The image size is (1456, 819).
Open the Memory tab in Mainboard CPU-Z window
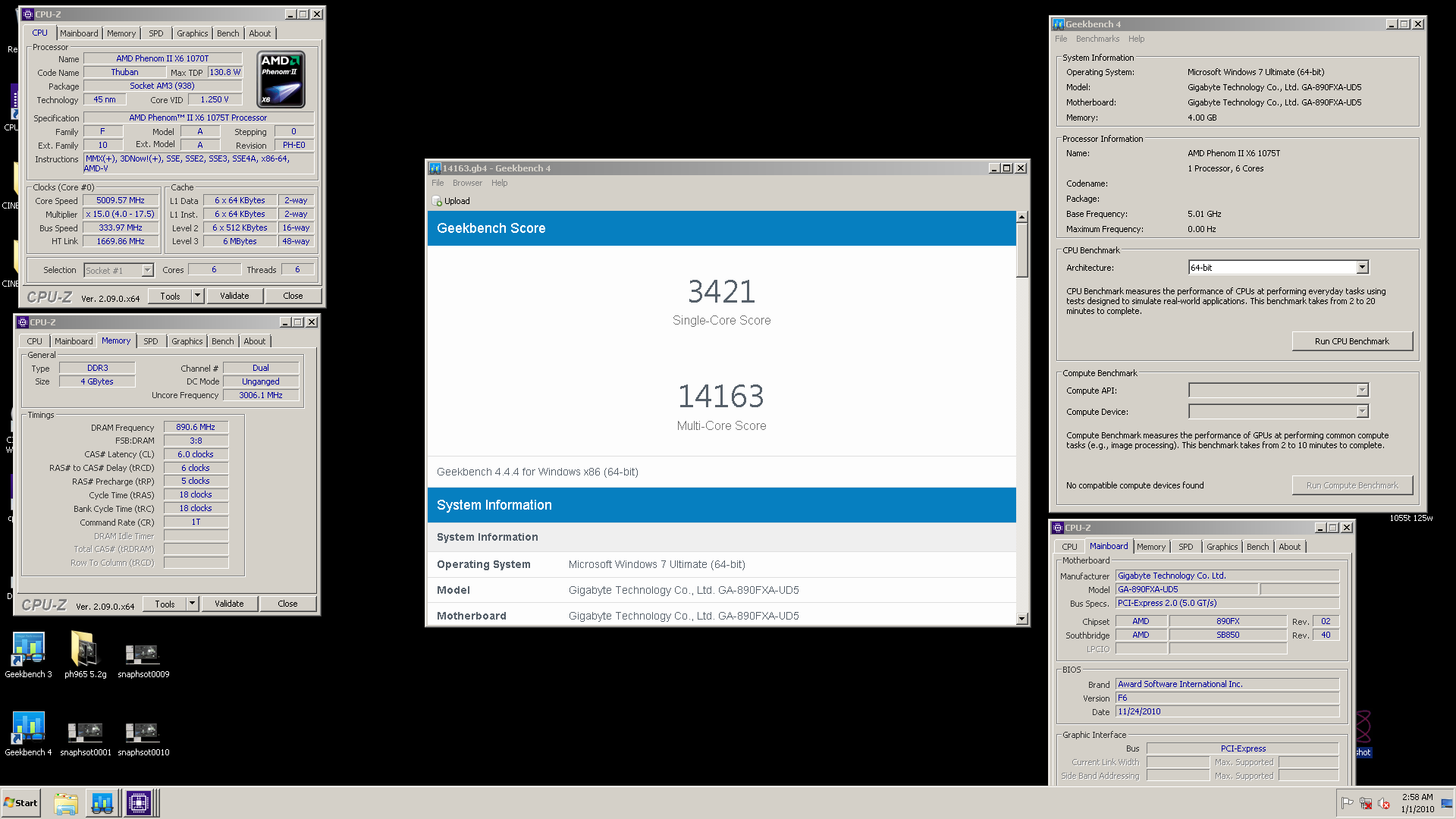pos(1150,547)
